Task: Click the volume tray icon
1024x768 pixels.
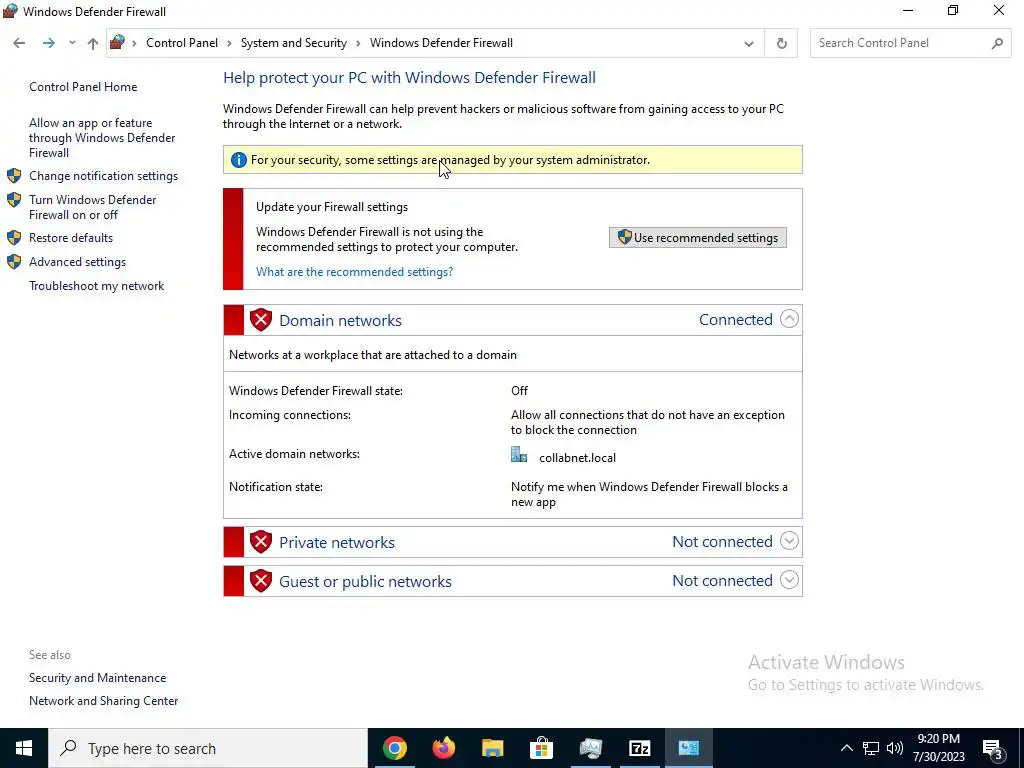Action: point(895,748)
